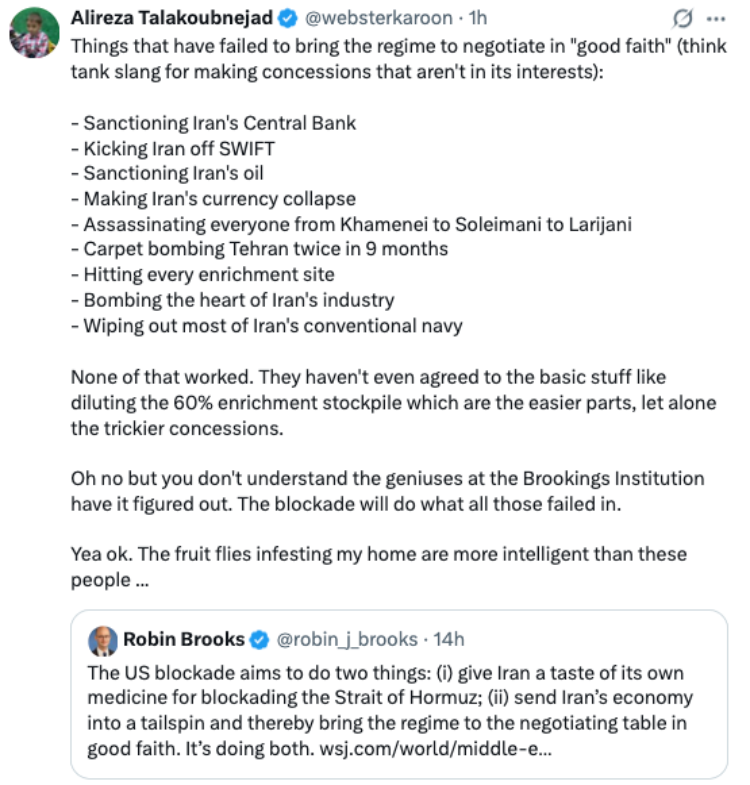Click the Grok explain icon on the post
This screenshot has width=750, height=785.
[682, 19]
